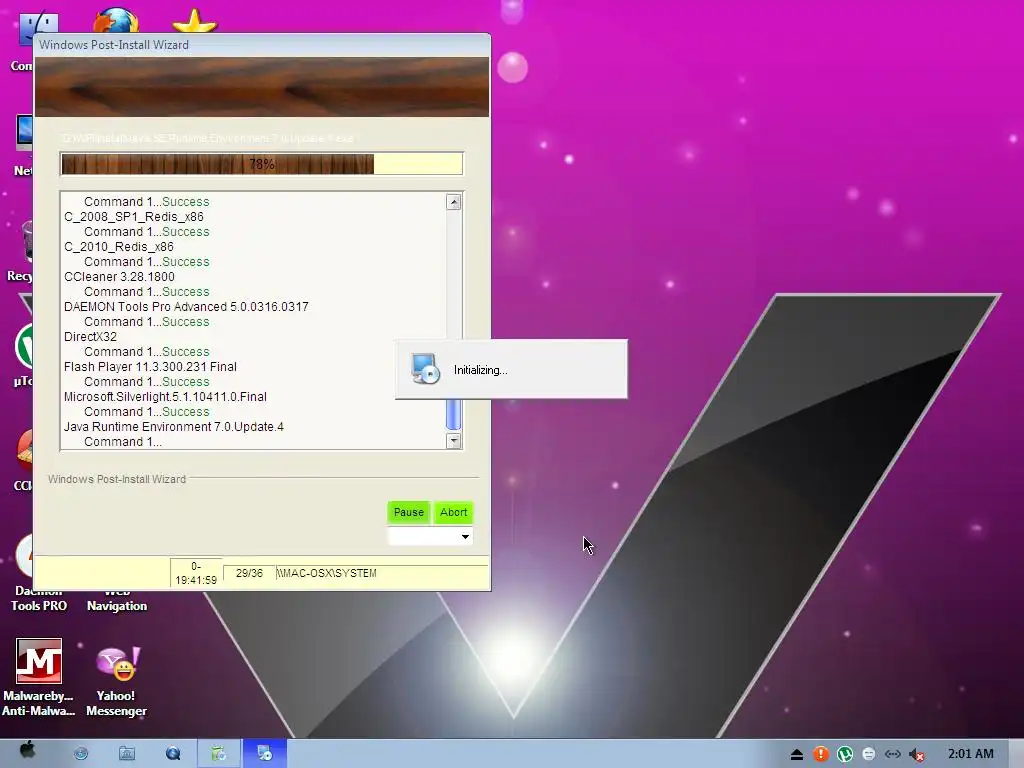The width and height of the screenshot is (1024, 768).
Task: Click the scroll down arrow of the install log
Action: [x=454, y=441]
